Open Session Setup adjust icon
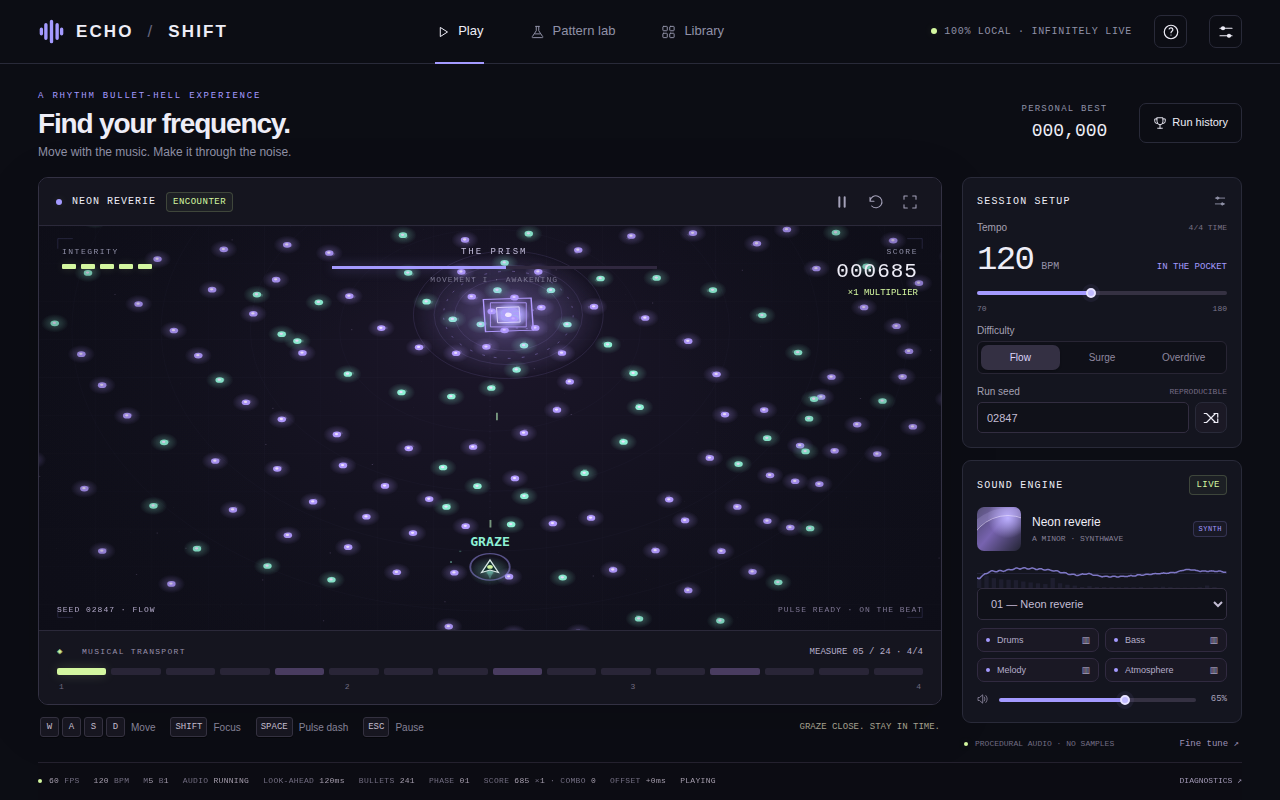Image resolution: width=1280 pixels, height=800 pixels. 1220,201
